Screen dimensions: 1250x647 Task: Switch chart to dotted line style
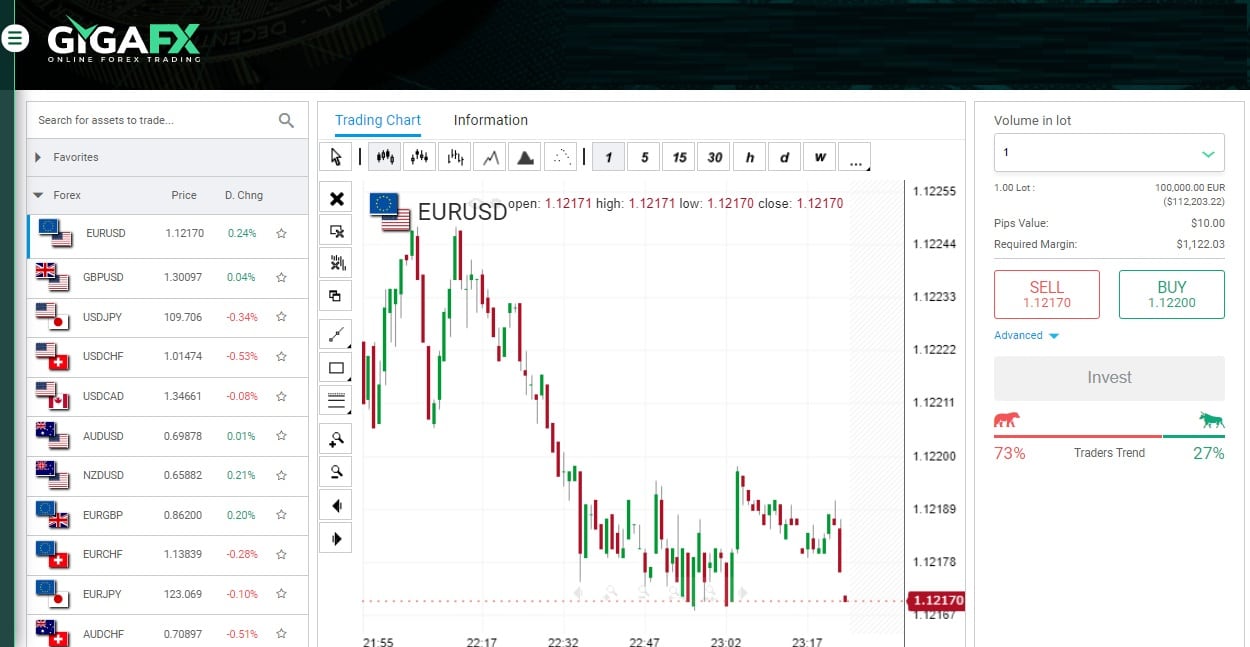561,157
